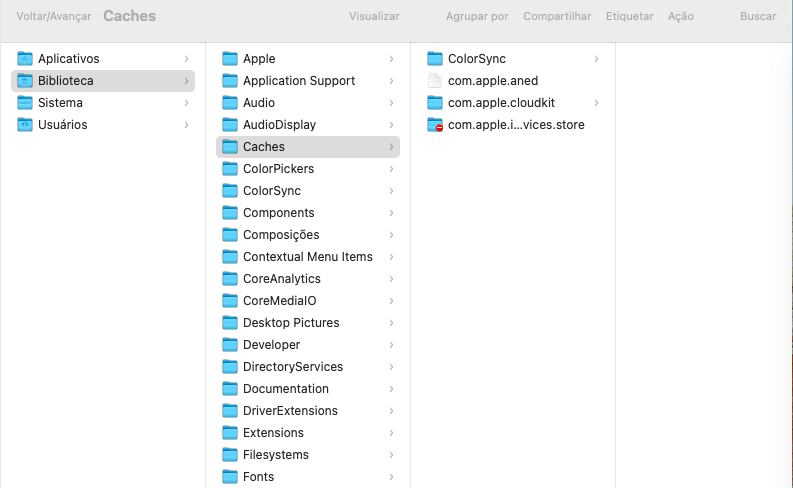Click the chevron beside ColorSync in third column
The width and height of the screenshot is (793, 488).
pos(596,59)
